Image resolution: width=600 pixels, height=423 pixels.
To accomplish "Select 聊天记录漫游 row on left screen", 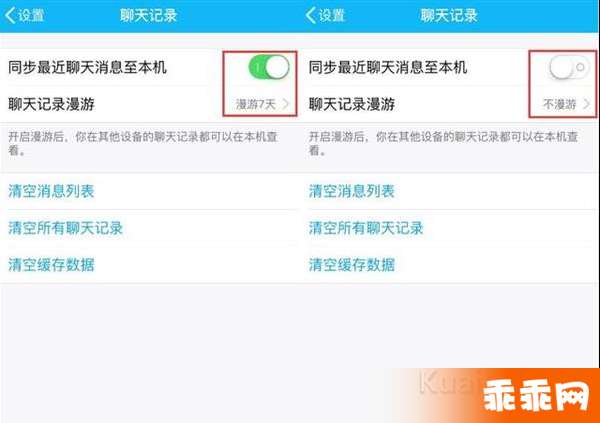I will point(150,104).
